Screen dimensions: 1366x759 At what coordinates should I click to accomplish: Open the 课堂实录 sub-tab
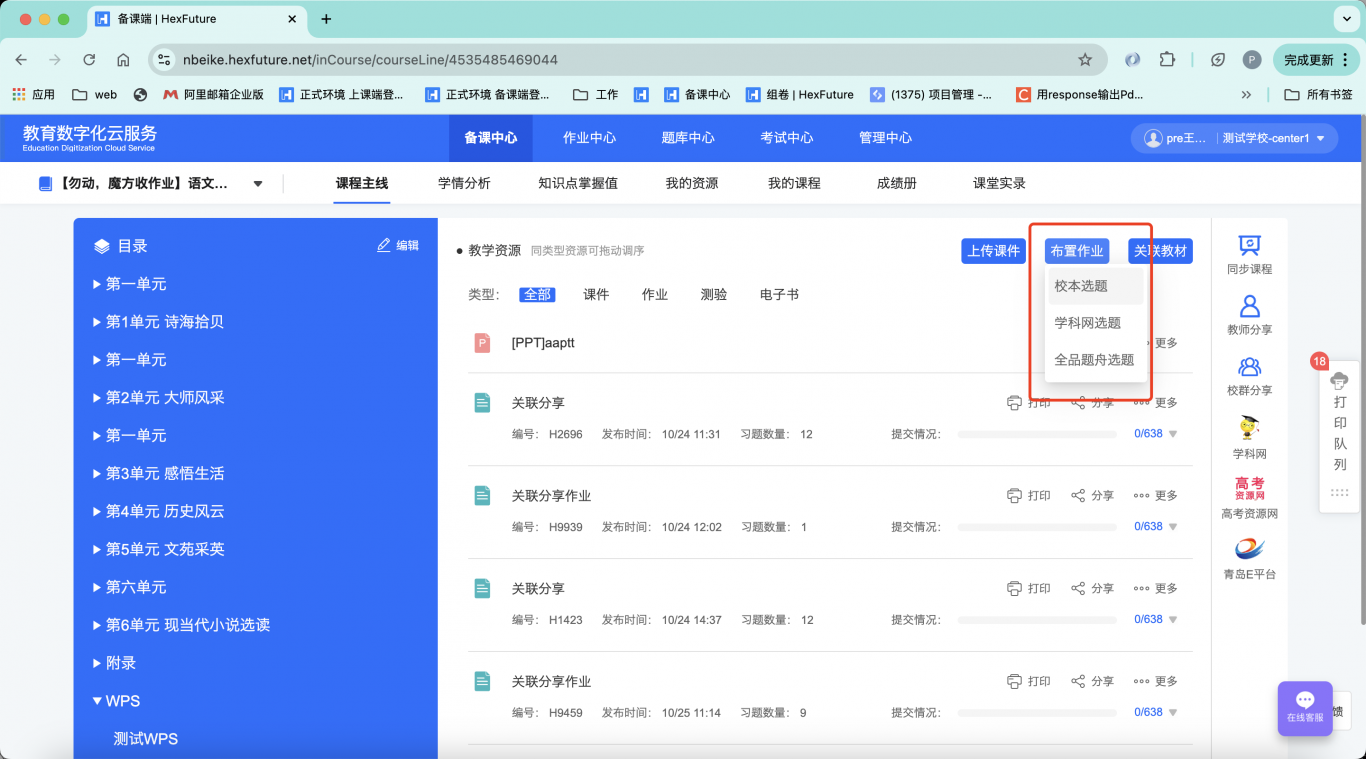coord(999,184)
